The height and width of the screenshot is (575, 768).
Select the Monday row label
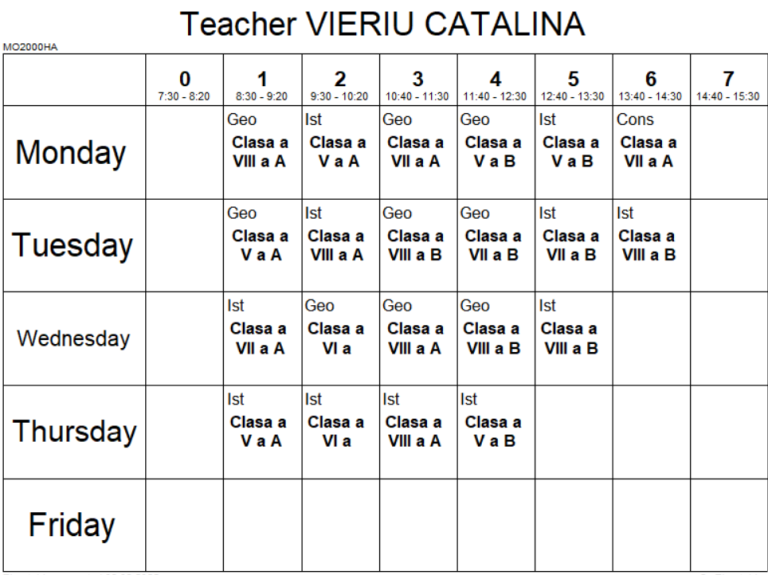[71, 153]
